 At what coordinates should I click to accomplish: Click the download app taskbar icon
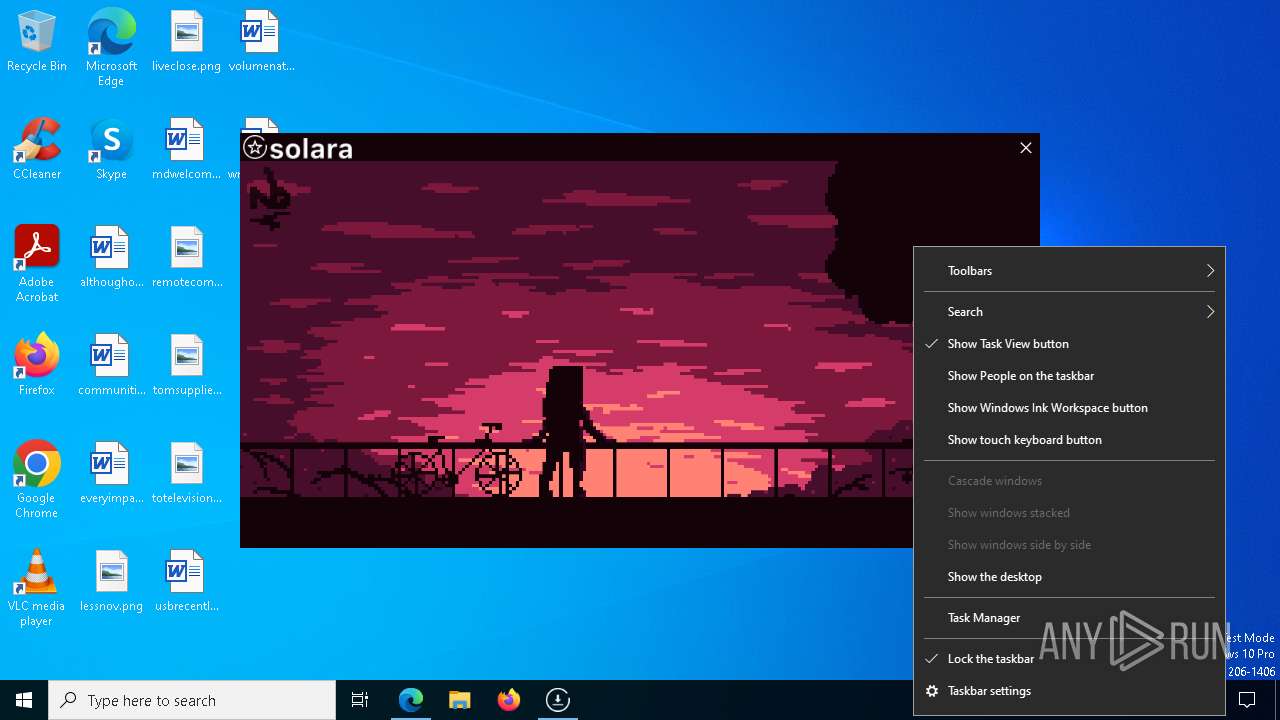(558, 700)
